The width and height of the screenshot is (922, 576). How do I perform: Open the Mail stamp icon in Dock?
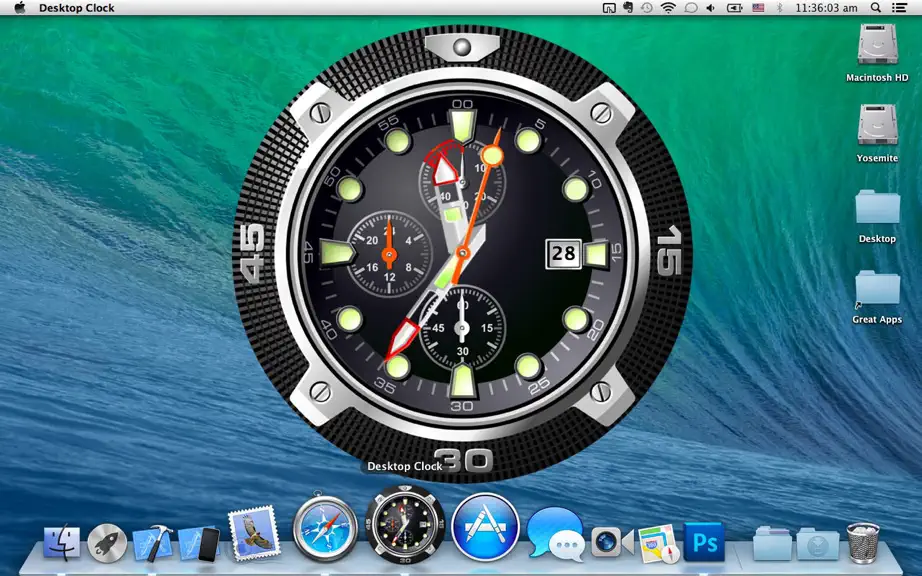coord(252,534)
